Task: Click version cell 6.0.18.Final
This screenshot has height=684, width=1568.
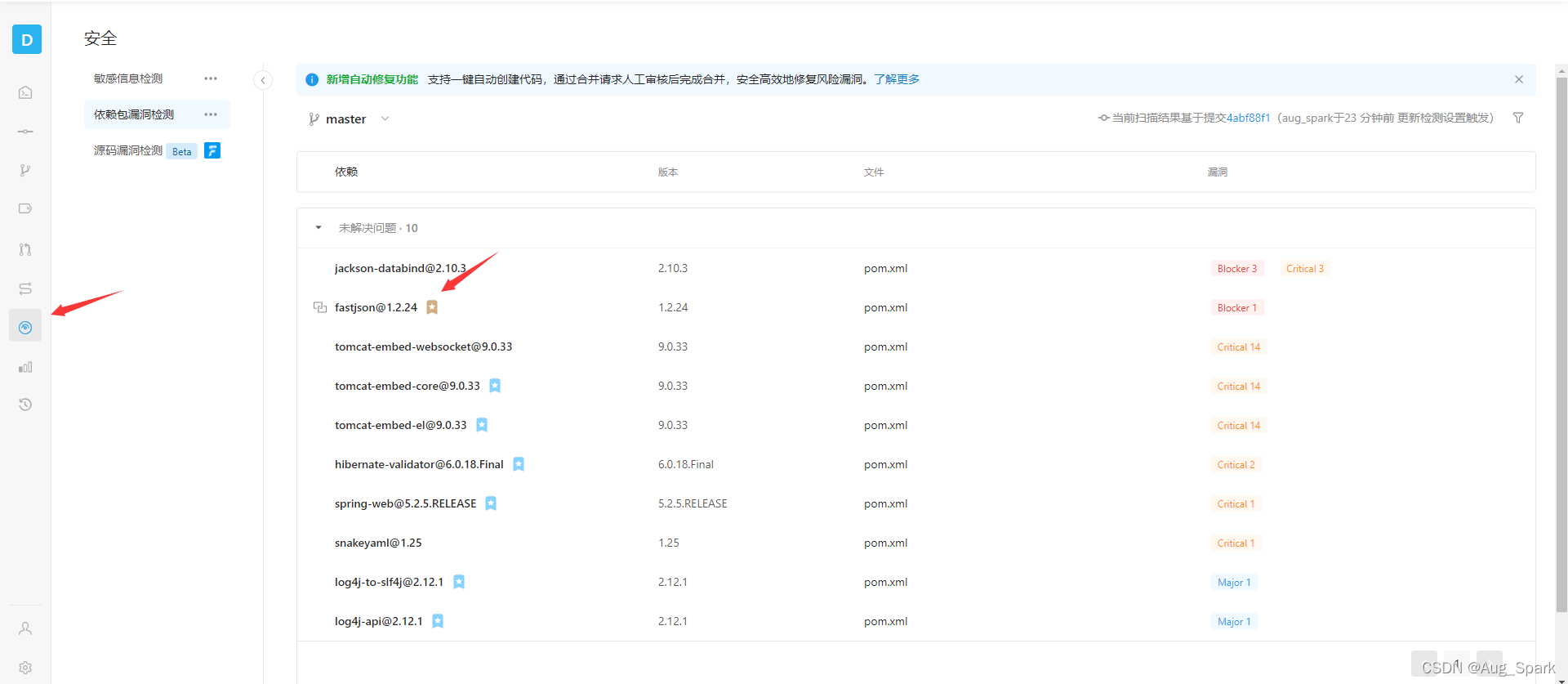Action: click(x=686, y=464)
